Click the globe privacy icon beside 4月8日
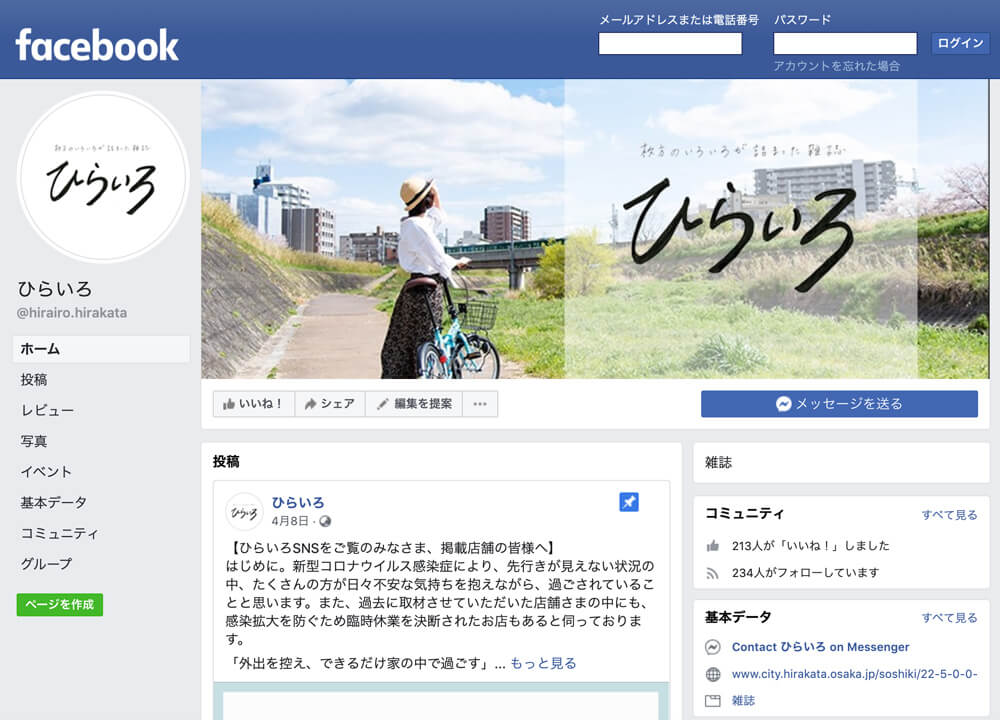Image resolution: width=1000 pixels, height=720 pixels. 325,521
